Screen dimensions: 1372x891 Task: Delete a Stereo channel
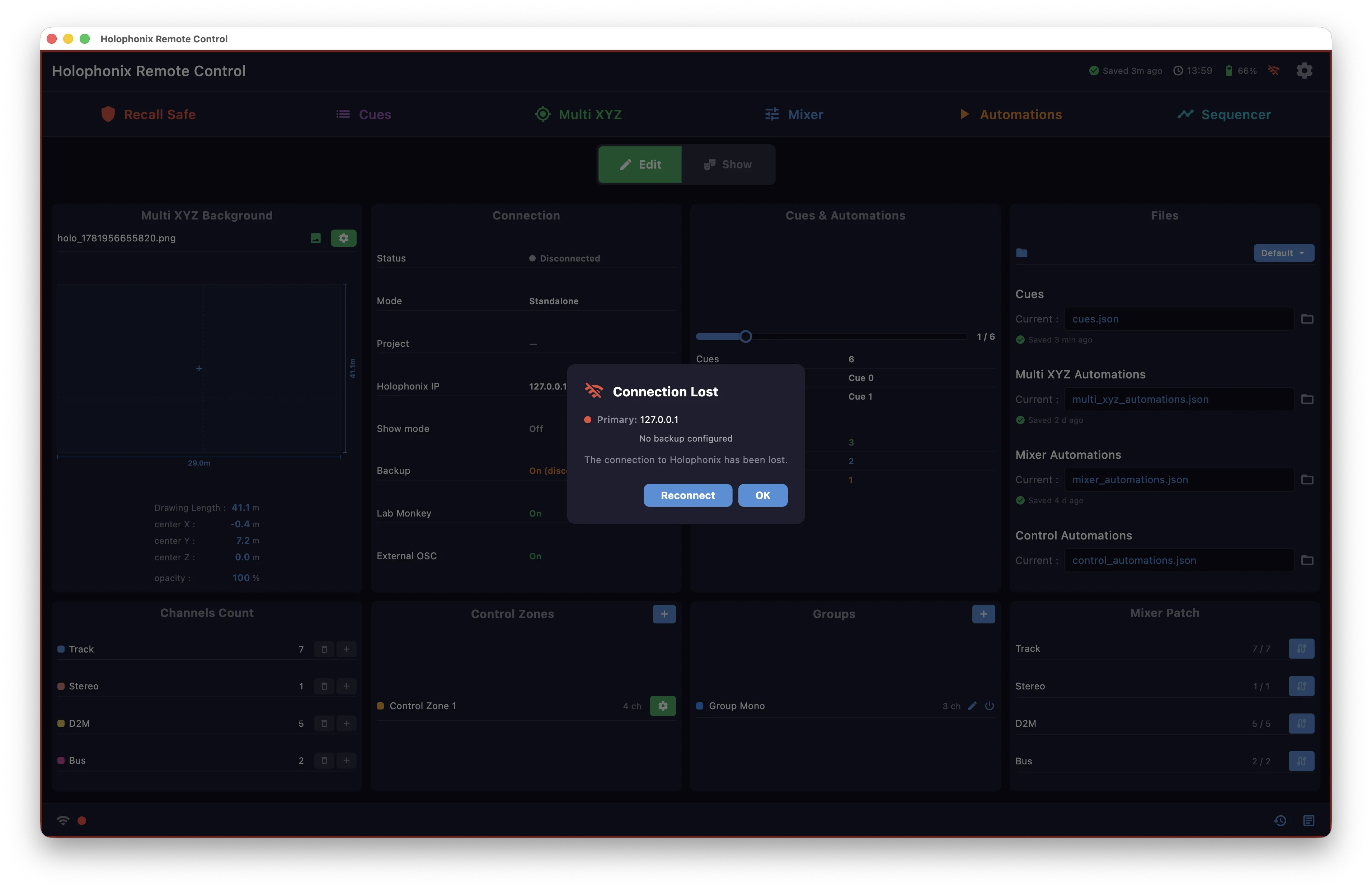(325, 687)
